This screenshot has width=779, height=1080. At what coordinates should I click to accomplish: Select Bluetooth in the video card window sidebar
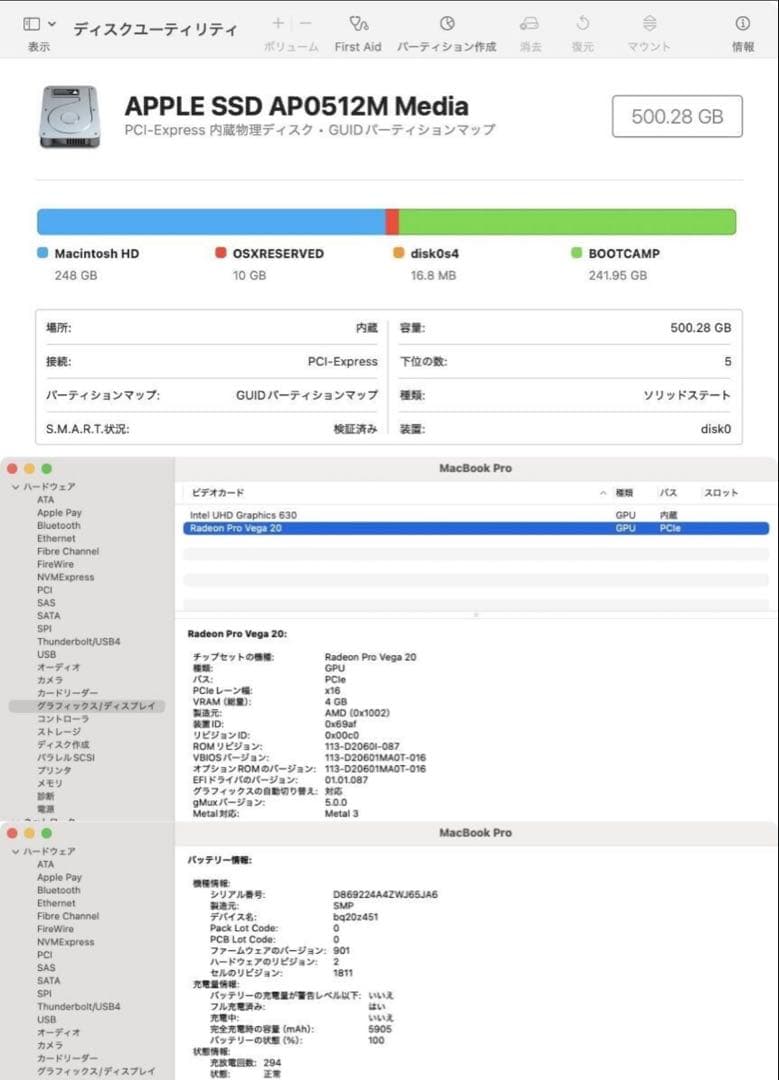click(x=59, y=526)
